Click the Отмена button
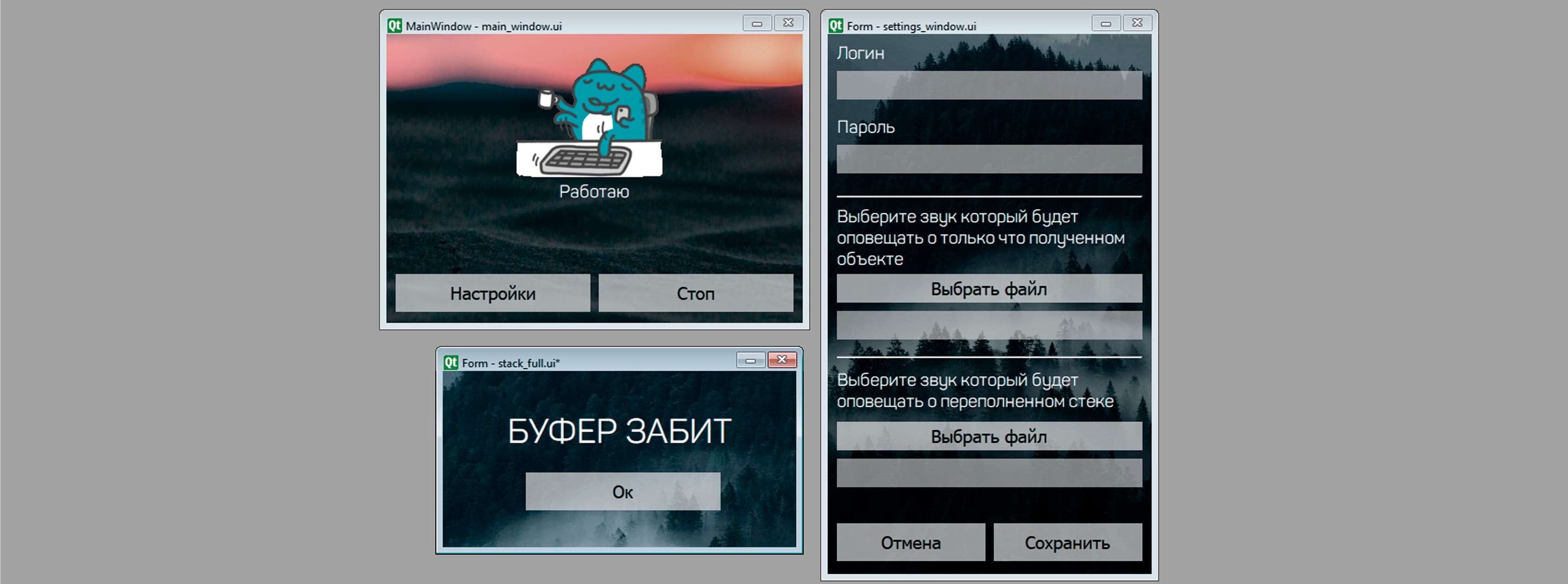The image size is (1568, 584). tap(911, 543)
